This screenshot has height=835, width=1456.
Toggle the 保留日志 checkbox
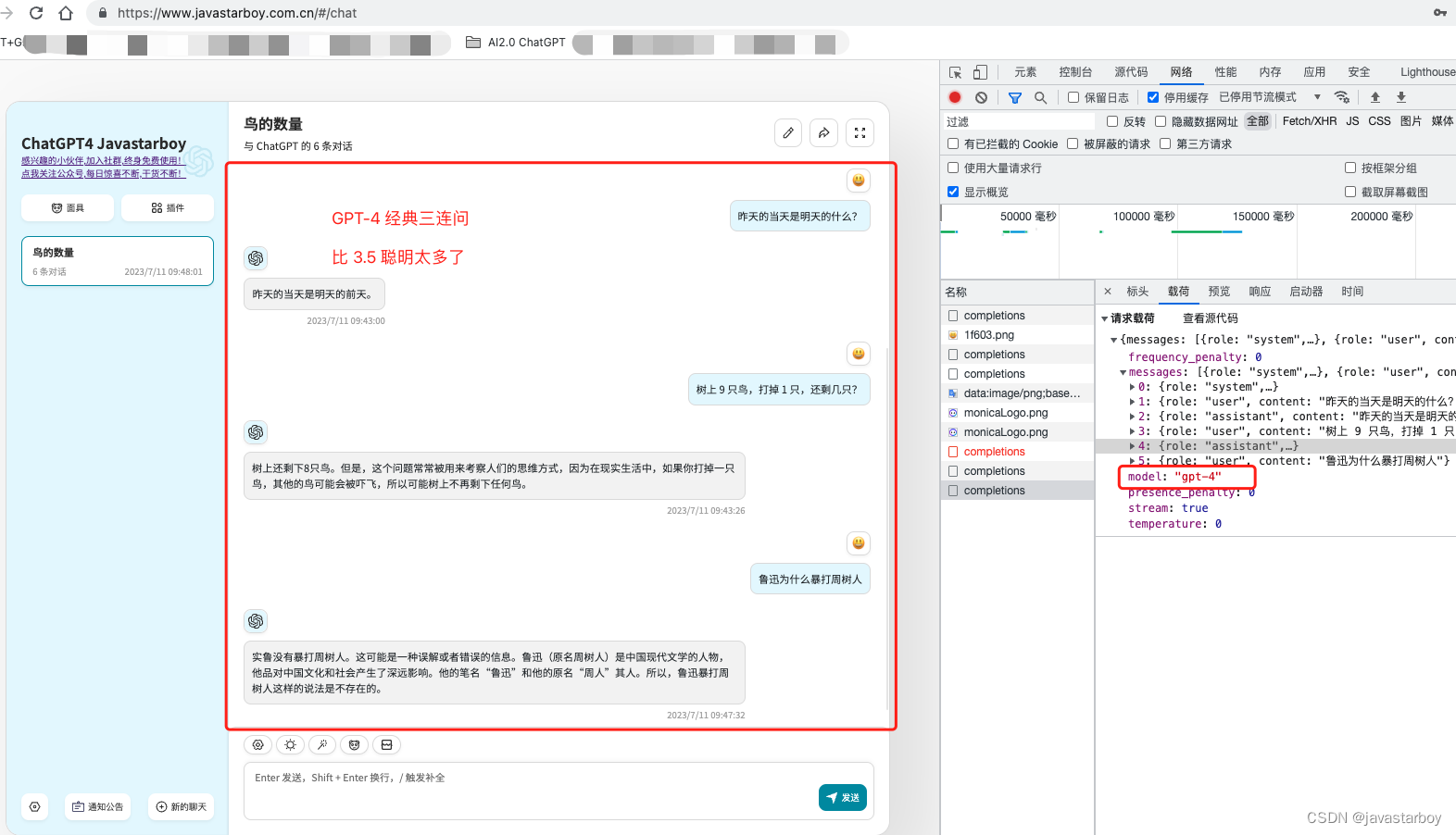pos(1073,97)
